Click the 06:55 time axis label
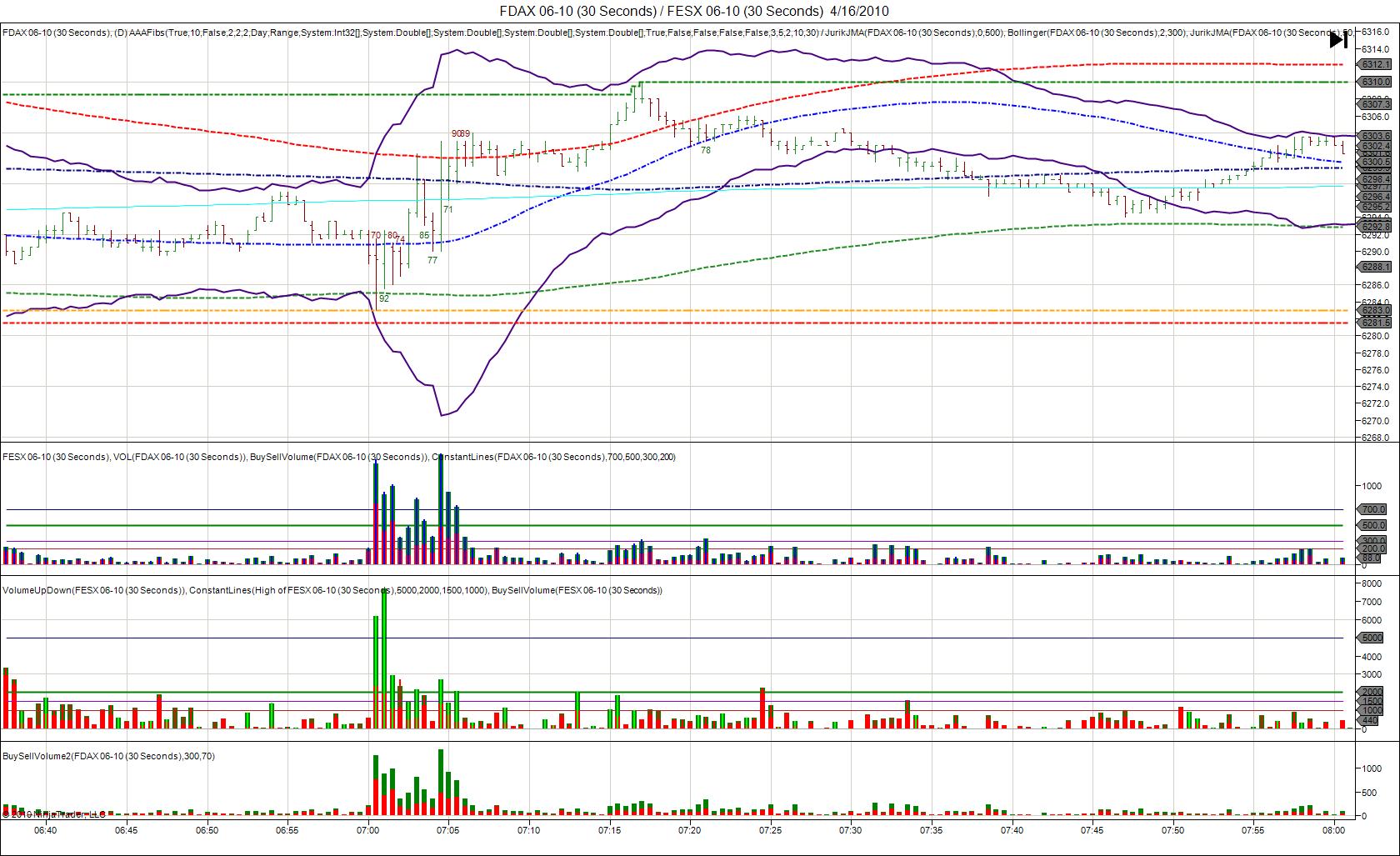The width and height of the screenshot is (1400, 856). click(287, 830)
